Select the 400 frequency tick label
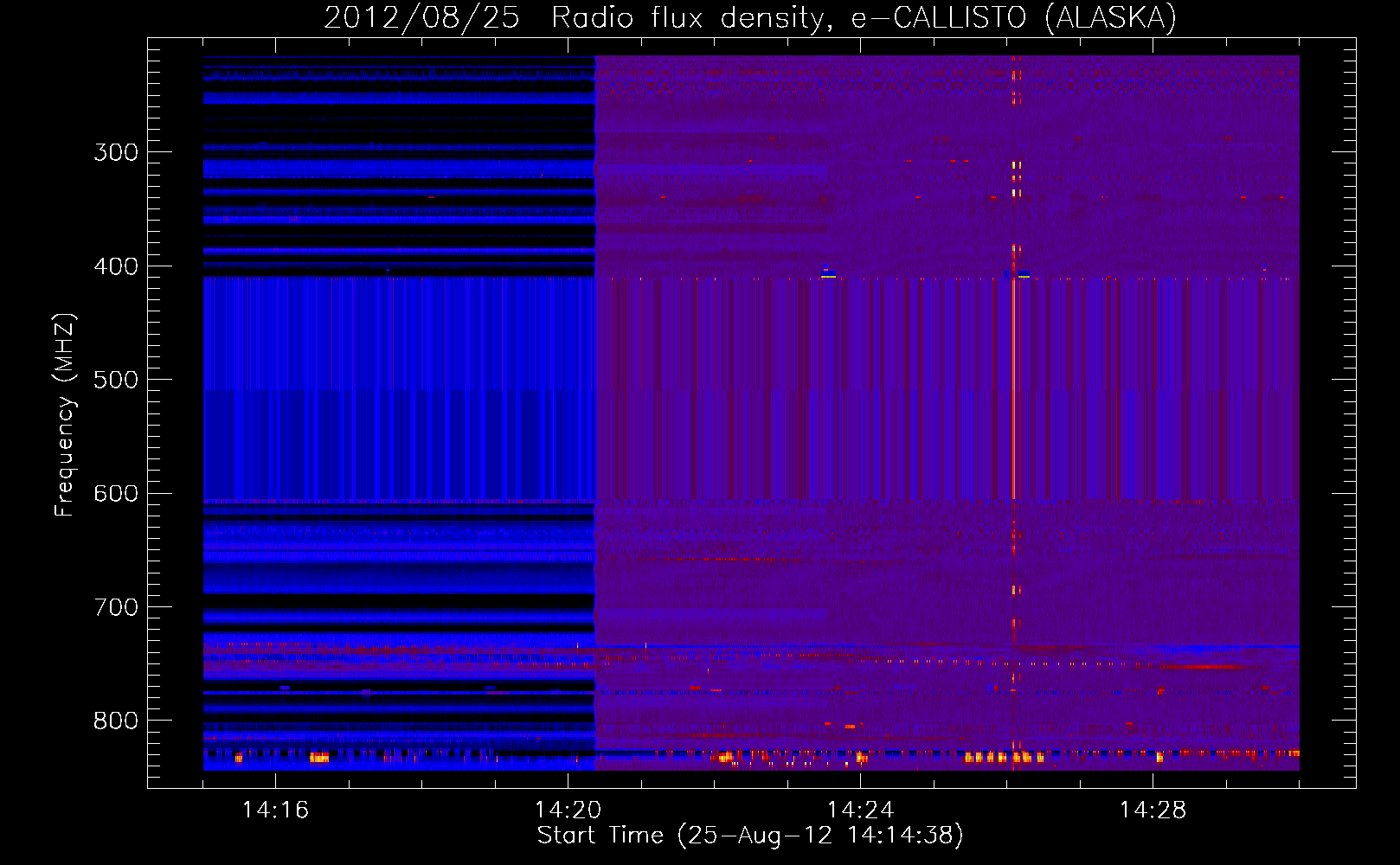1400x865 pixels. pos(116,266)
